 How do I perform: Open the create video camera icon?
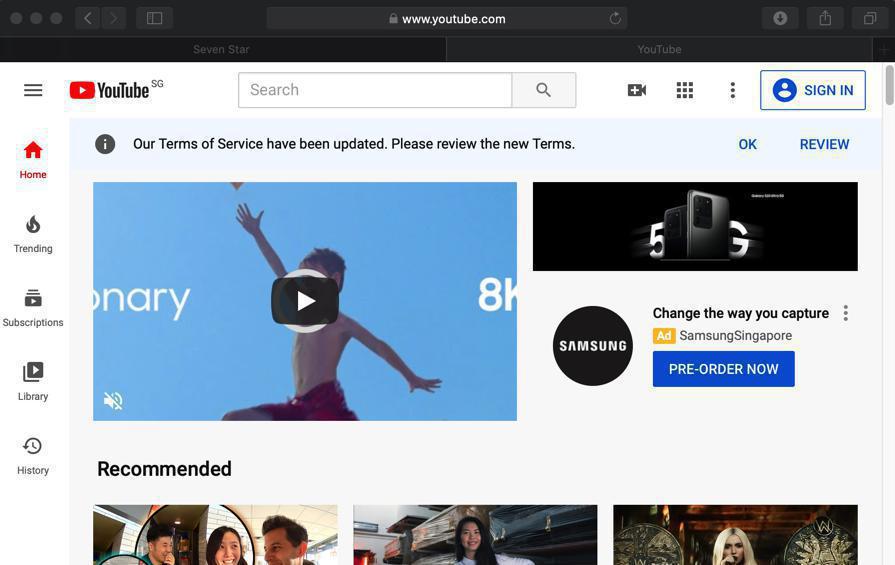[636, 90]
